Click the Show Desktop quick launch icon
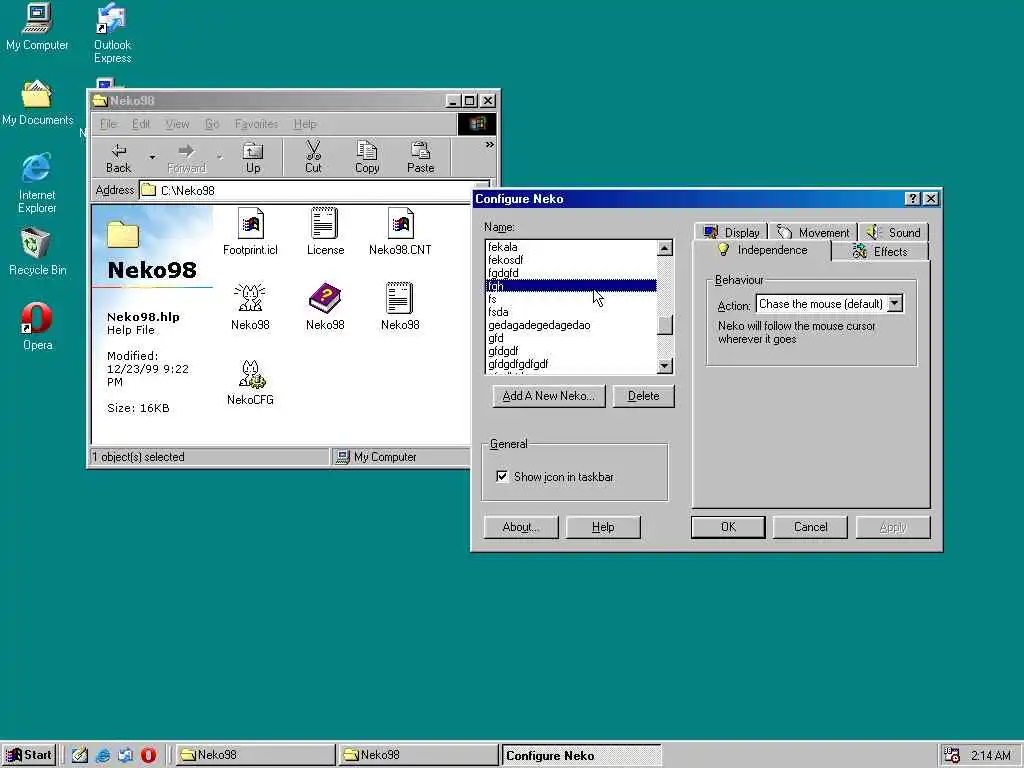Viewport: 1024px width, 768px height. [80, 755]
